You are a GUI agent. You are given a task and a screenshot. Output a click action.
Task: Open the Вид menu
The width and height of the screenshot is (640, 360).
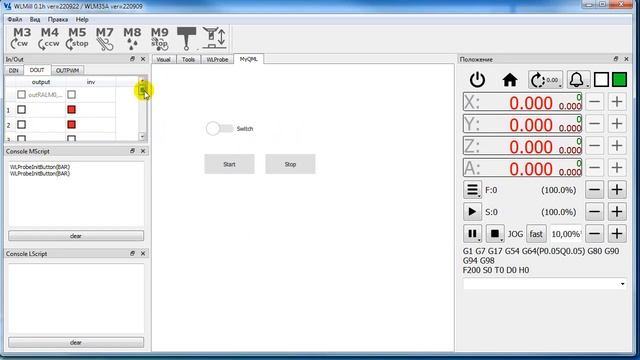point(35,19)
